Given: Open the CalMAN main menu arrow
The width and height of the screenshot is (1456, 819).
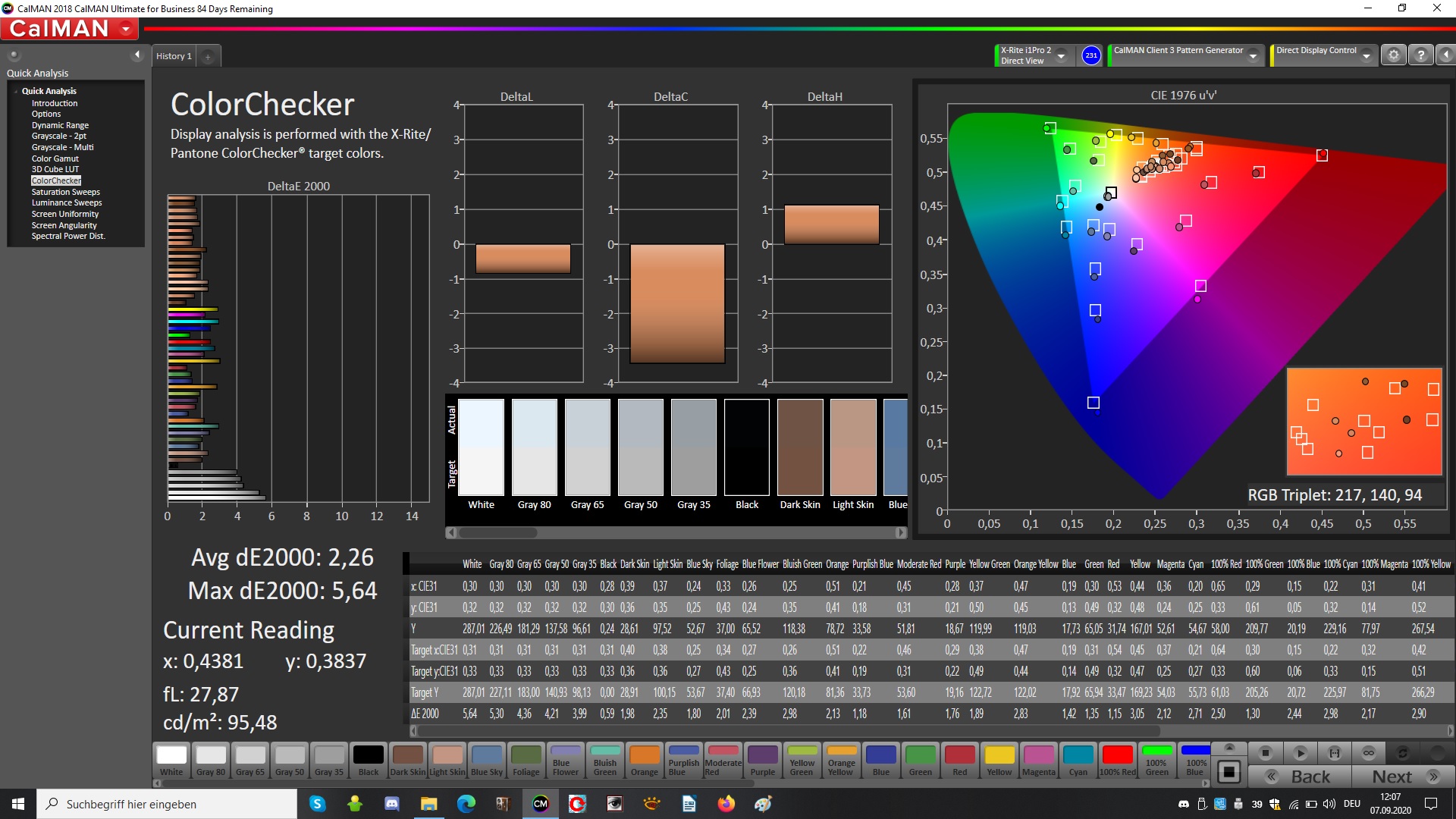Looking at the screenshot, I should point(126,30).
